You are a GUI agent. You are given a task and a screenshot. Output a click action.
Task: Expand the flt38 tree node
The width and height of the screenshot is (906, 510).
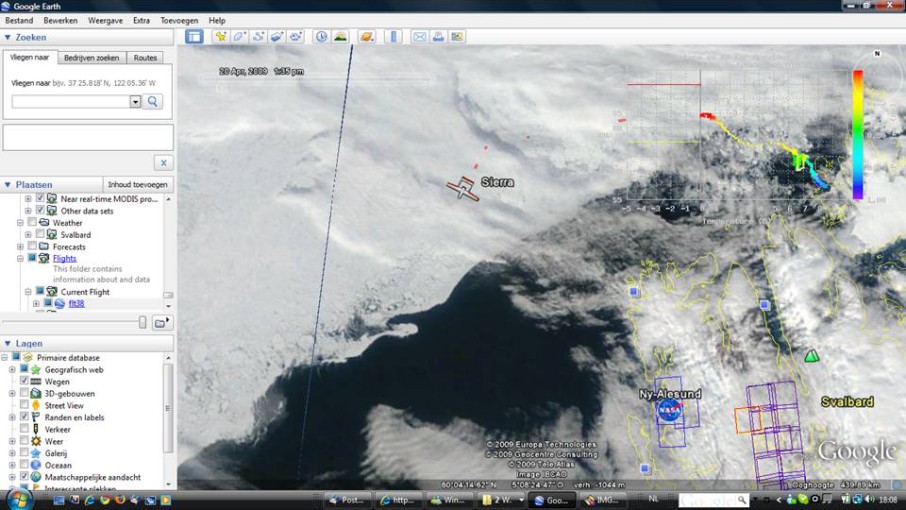(36, 303)
